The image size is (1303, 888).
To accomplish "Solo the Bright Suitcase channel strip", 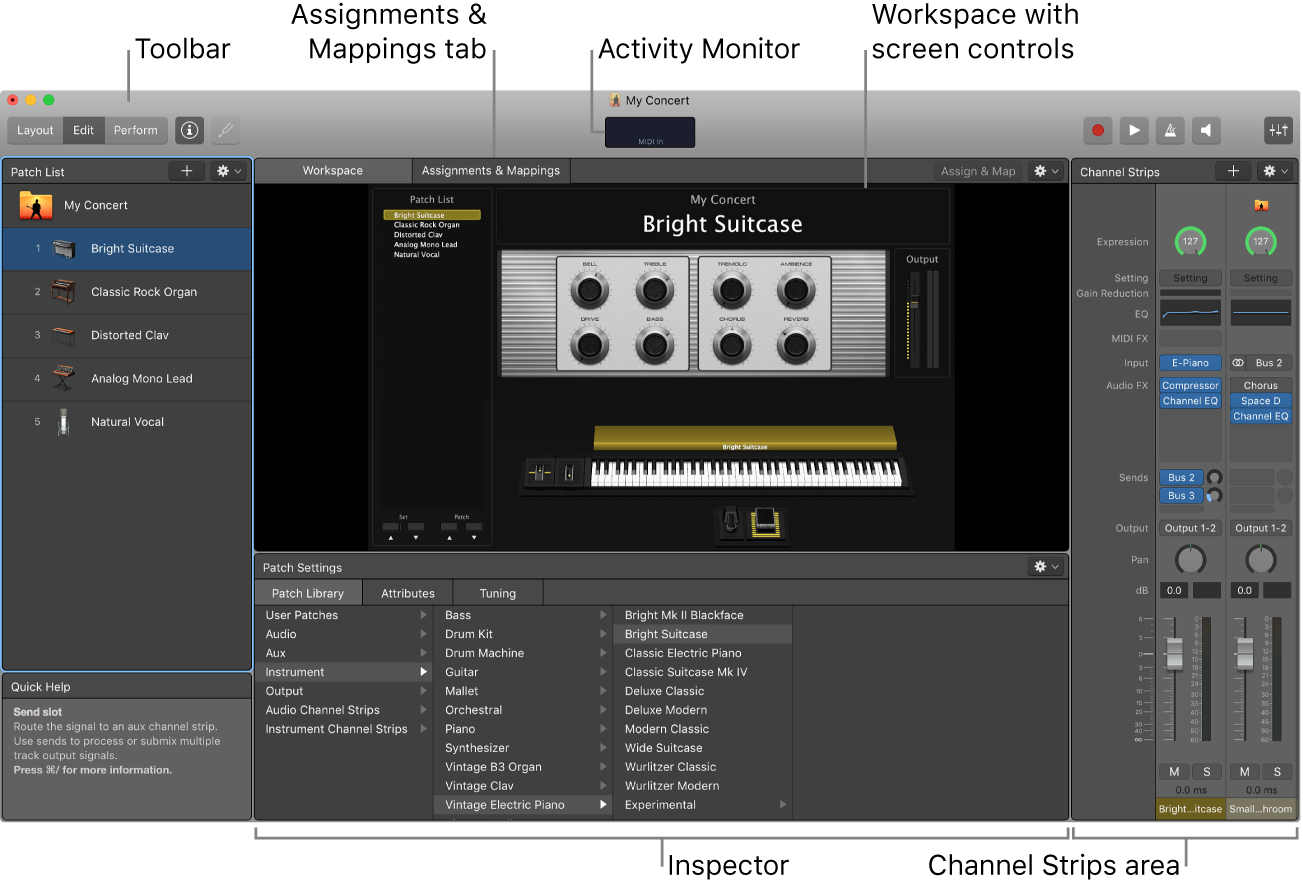I will pyautogui.click(x=1206, y=771).
